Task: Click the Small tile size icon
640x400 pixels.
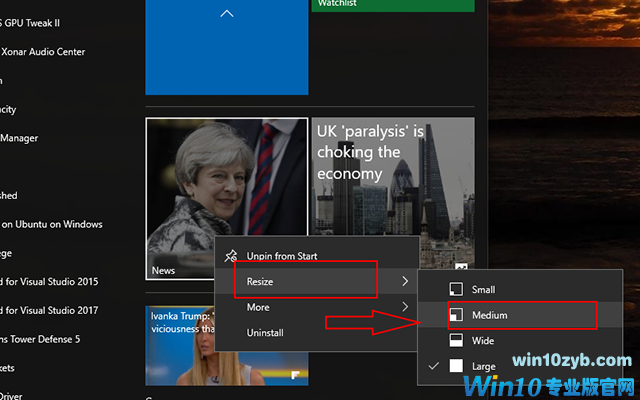Action: [456, 289]
